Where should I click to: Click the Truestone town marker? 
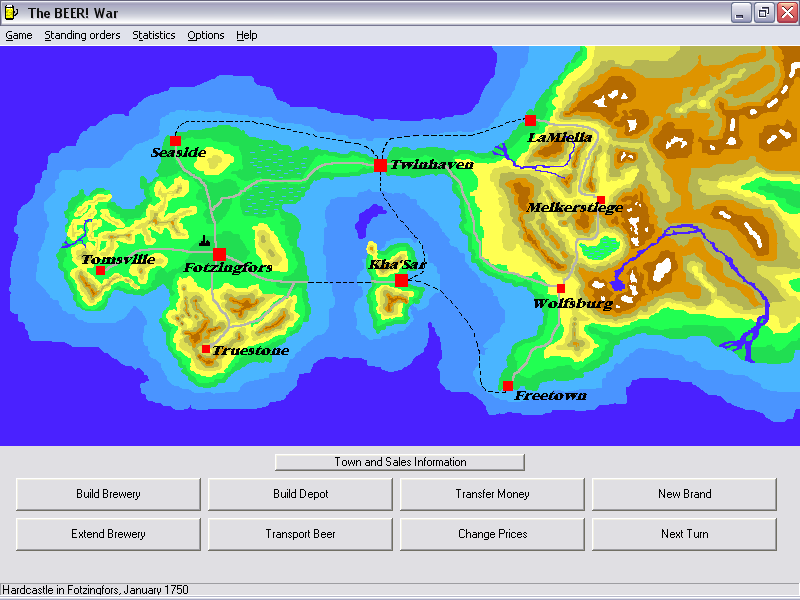pyautogui.click(x=206, y=349)
